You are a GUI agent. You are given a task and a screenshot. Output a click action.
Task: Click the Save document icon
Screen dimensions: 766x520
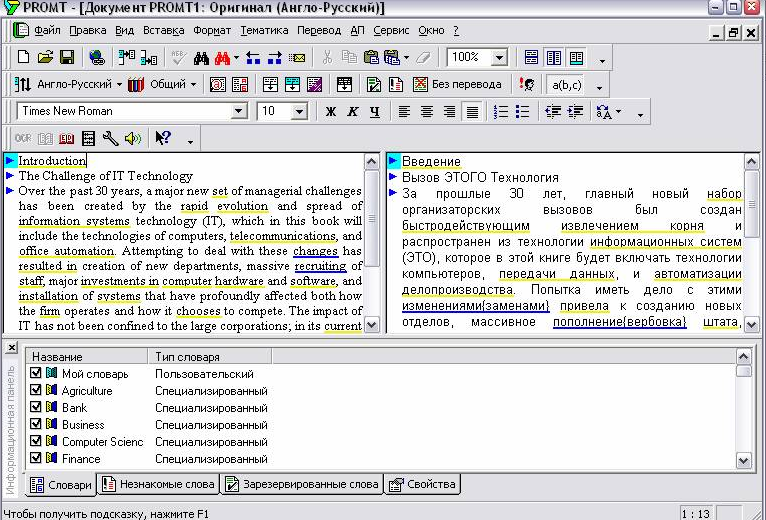pyautogui.click(x=67, y=58)
